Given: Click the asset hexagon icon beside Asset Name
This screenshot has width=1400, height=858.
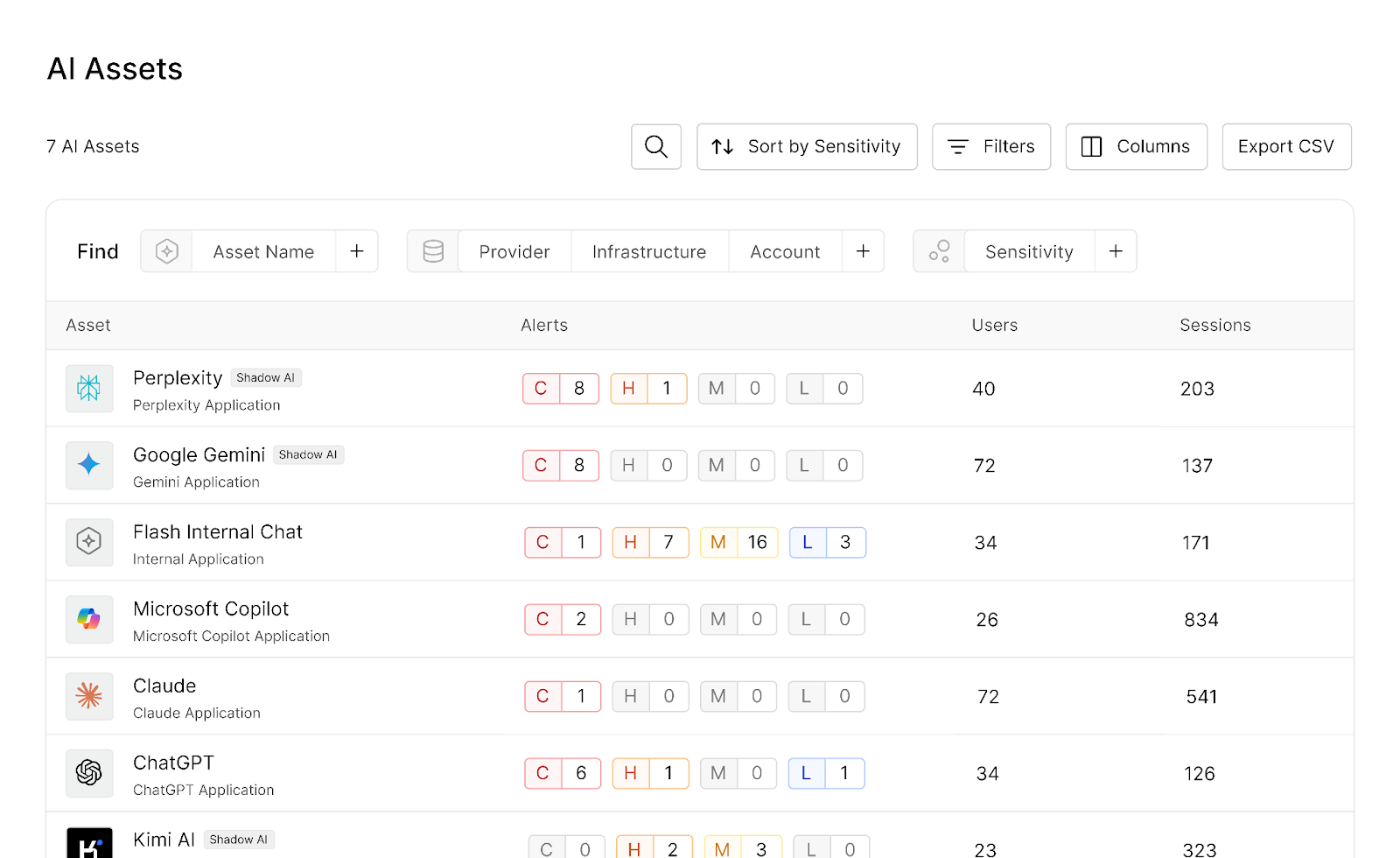Looking at the screenshot, I should pyautogui.click(x=167, y=251).
